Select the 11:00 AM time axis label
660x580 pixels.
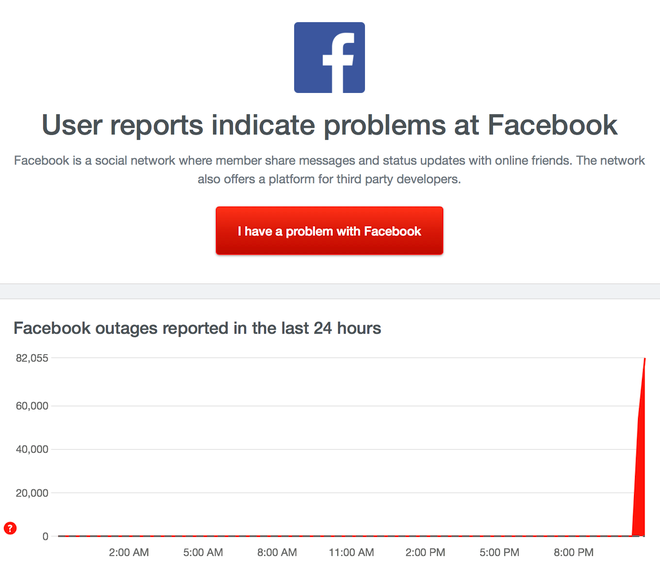pyautogui.click(x=351, y=552)
